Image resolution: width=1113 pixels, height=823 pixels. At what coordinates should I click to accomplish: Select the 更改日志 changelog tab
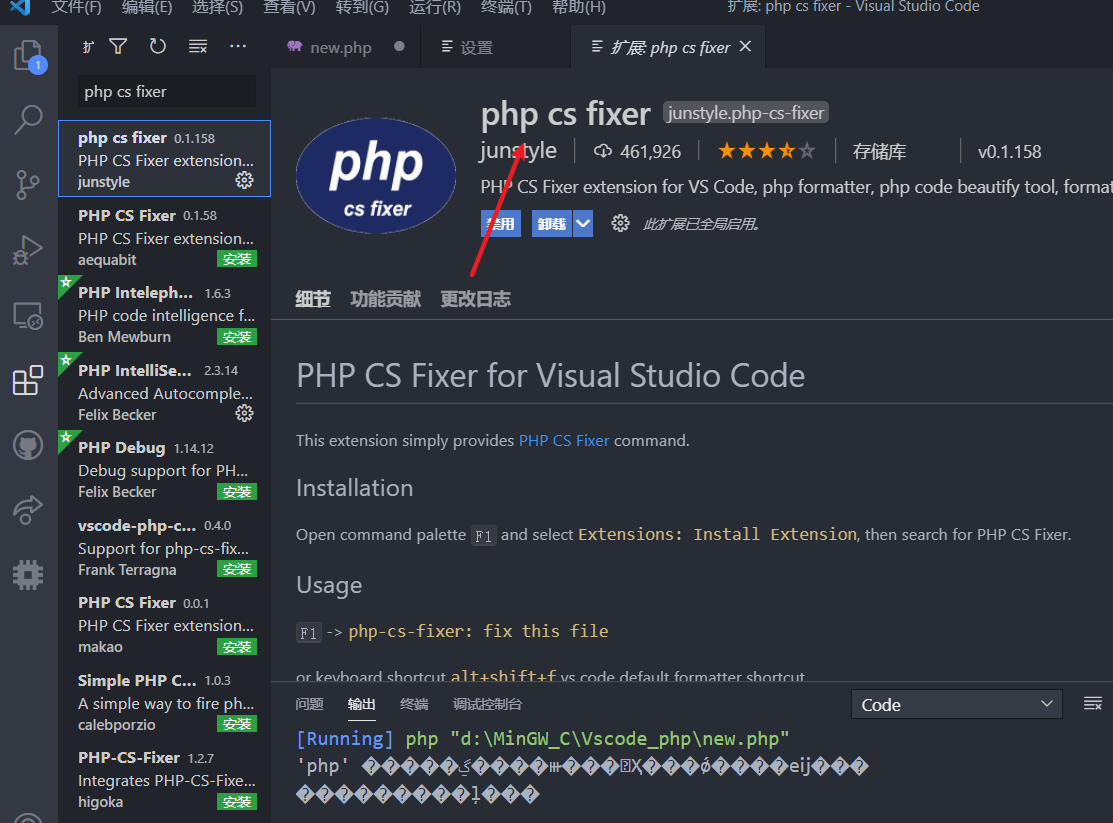click(x=476, y=299)
